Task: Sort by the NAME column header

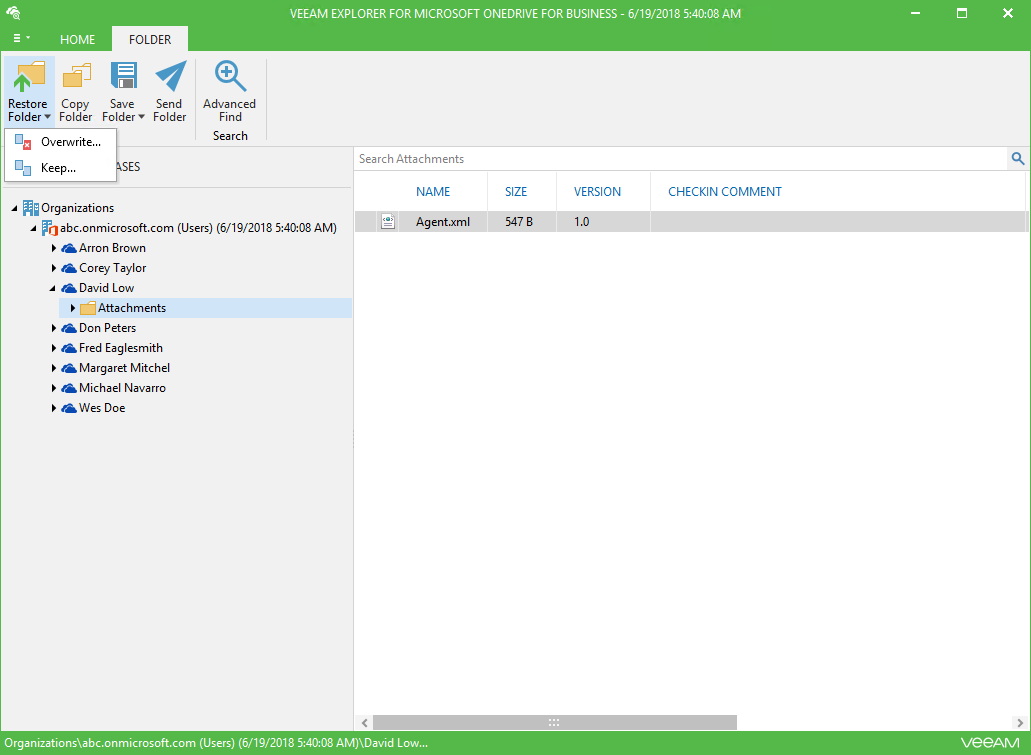Action: [433, 192]
